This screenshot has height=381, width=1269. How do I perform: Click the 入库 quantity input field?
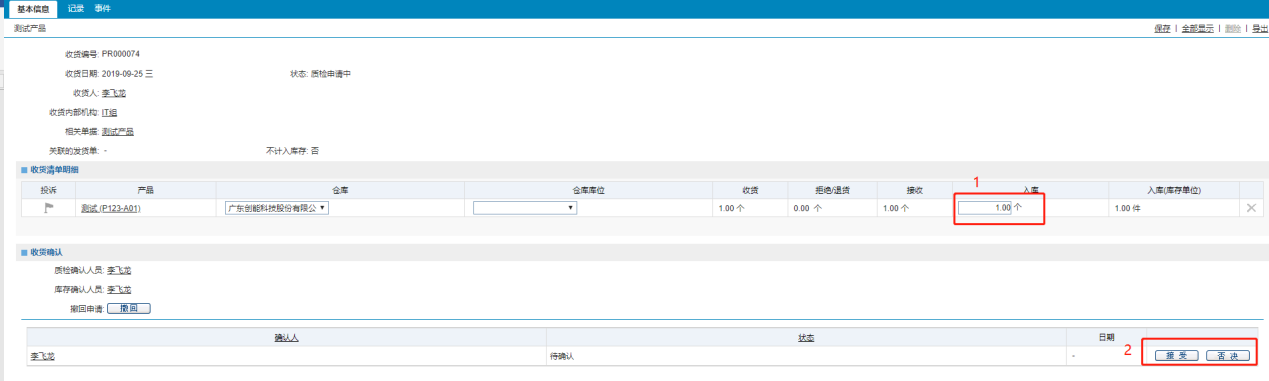[985, 208]
